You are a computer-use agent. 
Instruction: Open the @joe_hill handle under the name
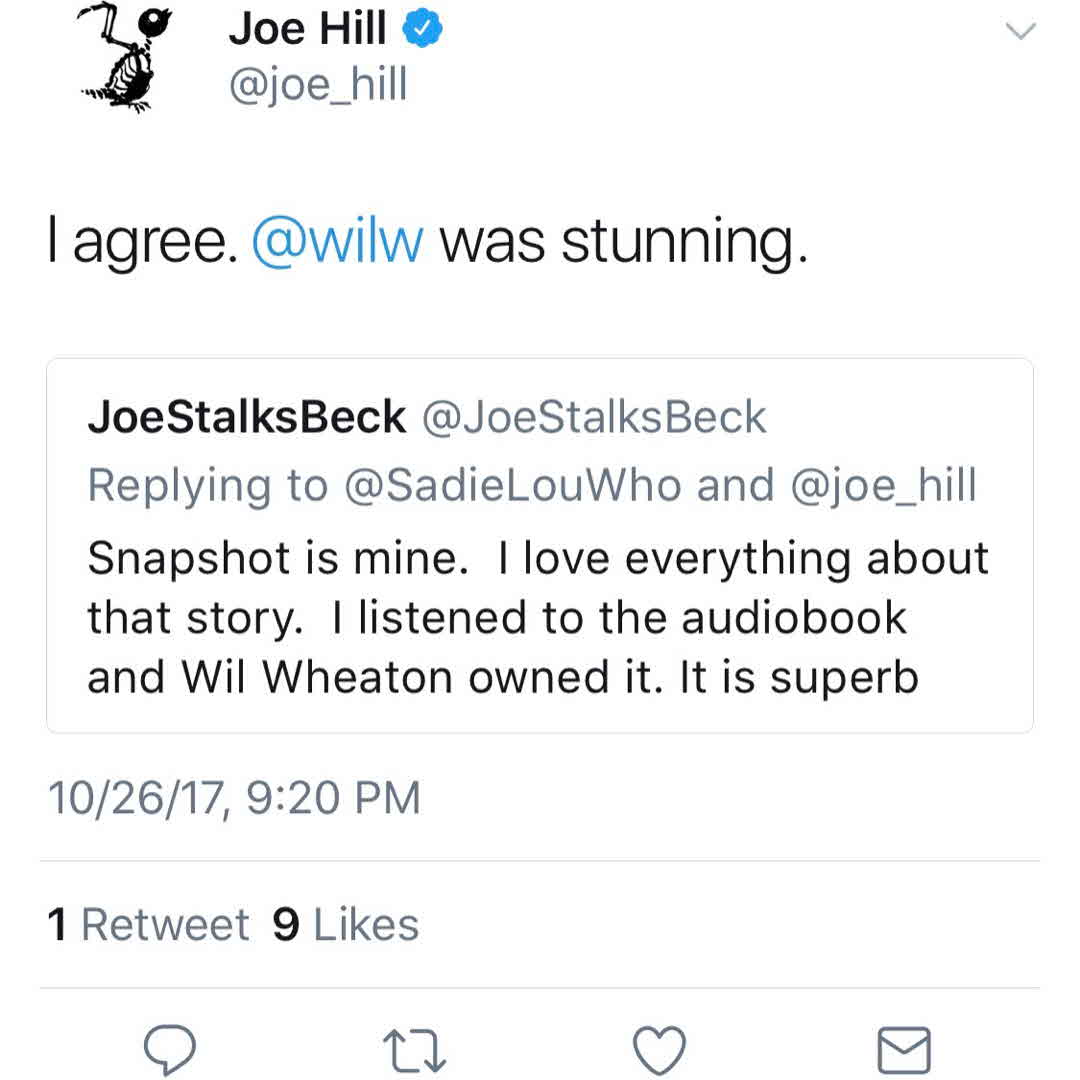pos(318,86)
